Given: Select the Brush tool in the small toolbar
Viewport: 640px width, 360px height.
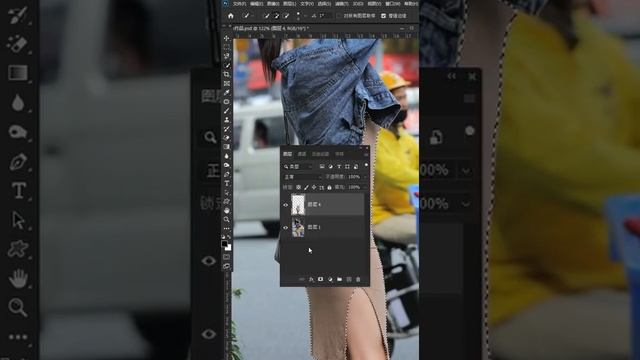Looking at the screenshot, I should 227,111.
